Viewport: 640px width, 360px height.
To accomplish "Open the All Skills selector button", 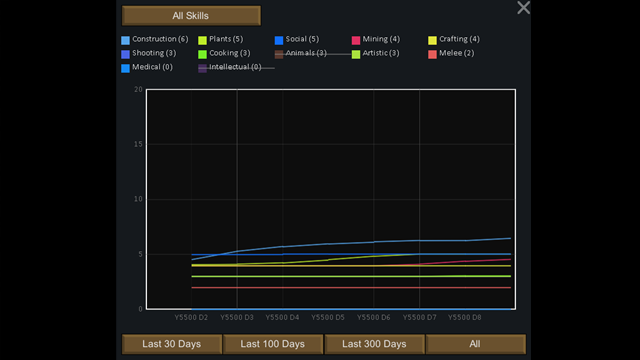I will coord(191,16).
